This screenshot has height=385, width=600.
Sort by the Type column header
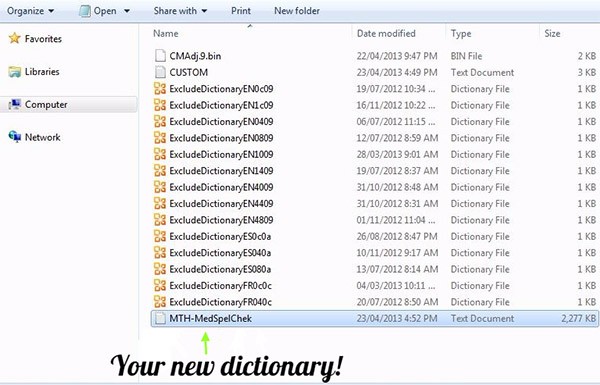pyautogui.click(x=461, y=34)
